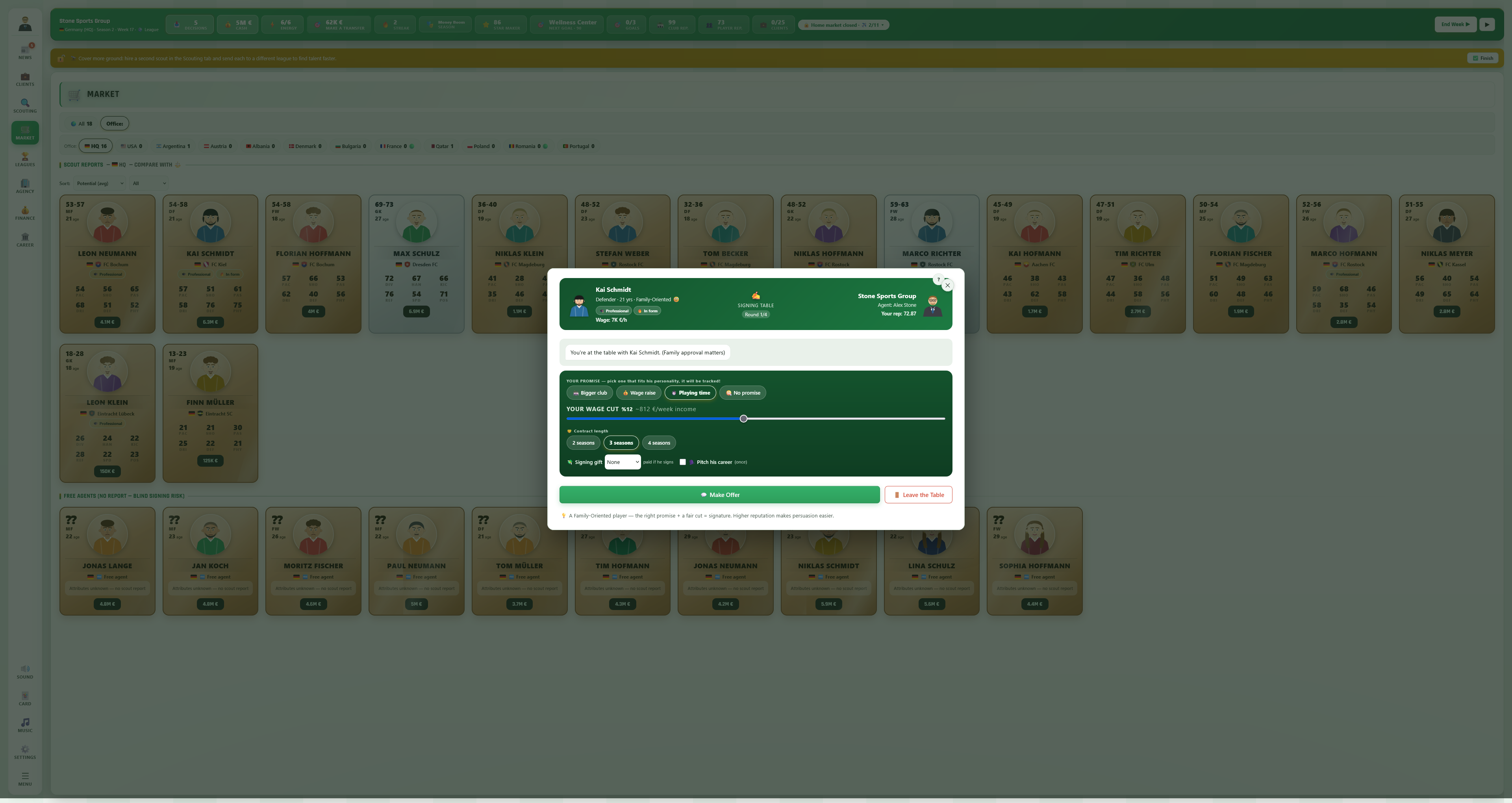
Task: Expand the Home market closed dropdown
Action: click(x=843, y=25)
